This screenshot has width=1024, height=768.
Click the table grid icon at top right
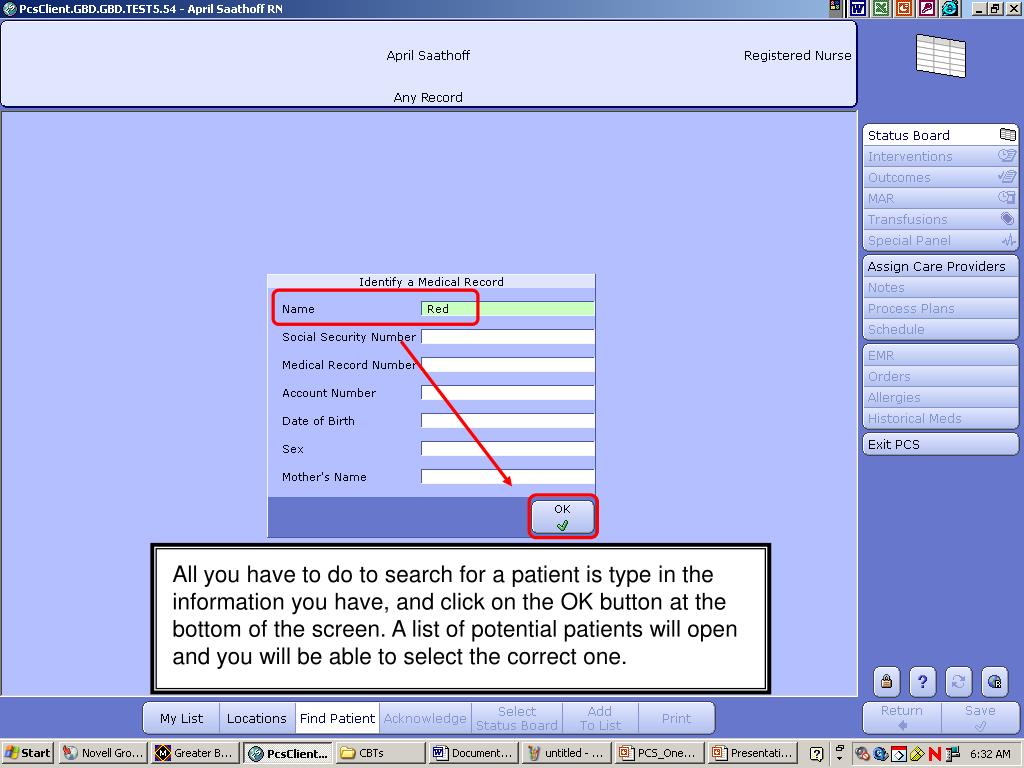coord(940,56)
